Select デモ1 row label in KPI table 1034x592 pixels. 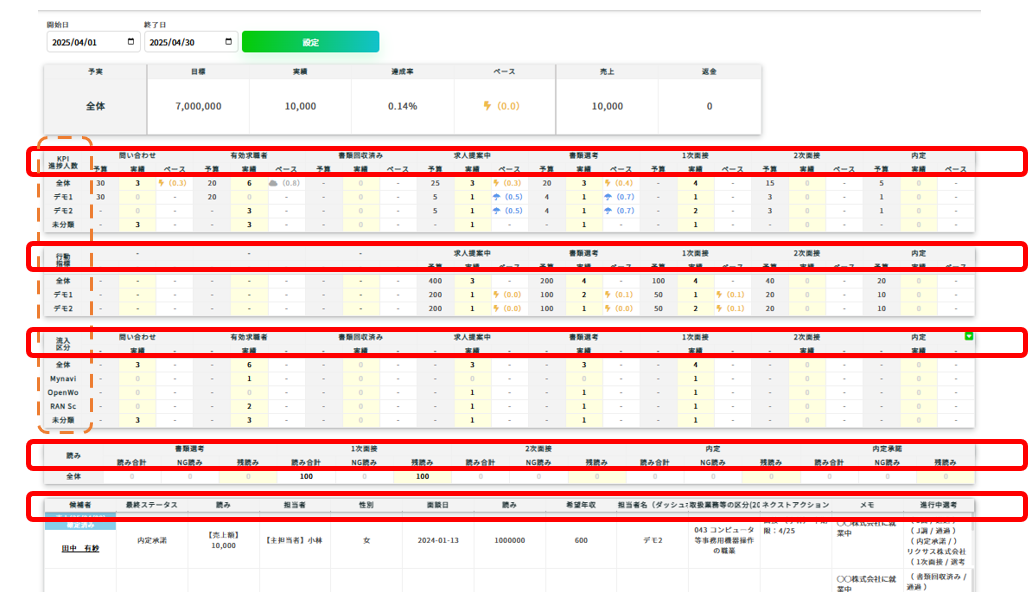point(63,197)
